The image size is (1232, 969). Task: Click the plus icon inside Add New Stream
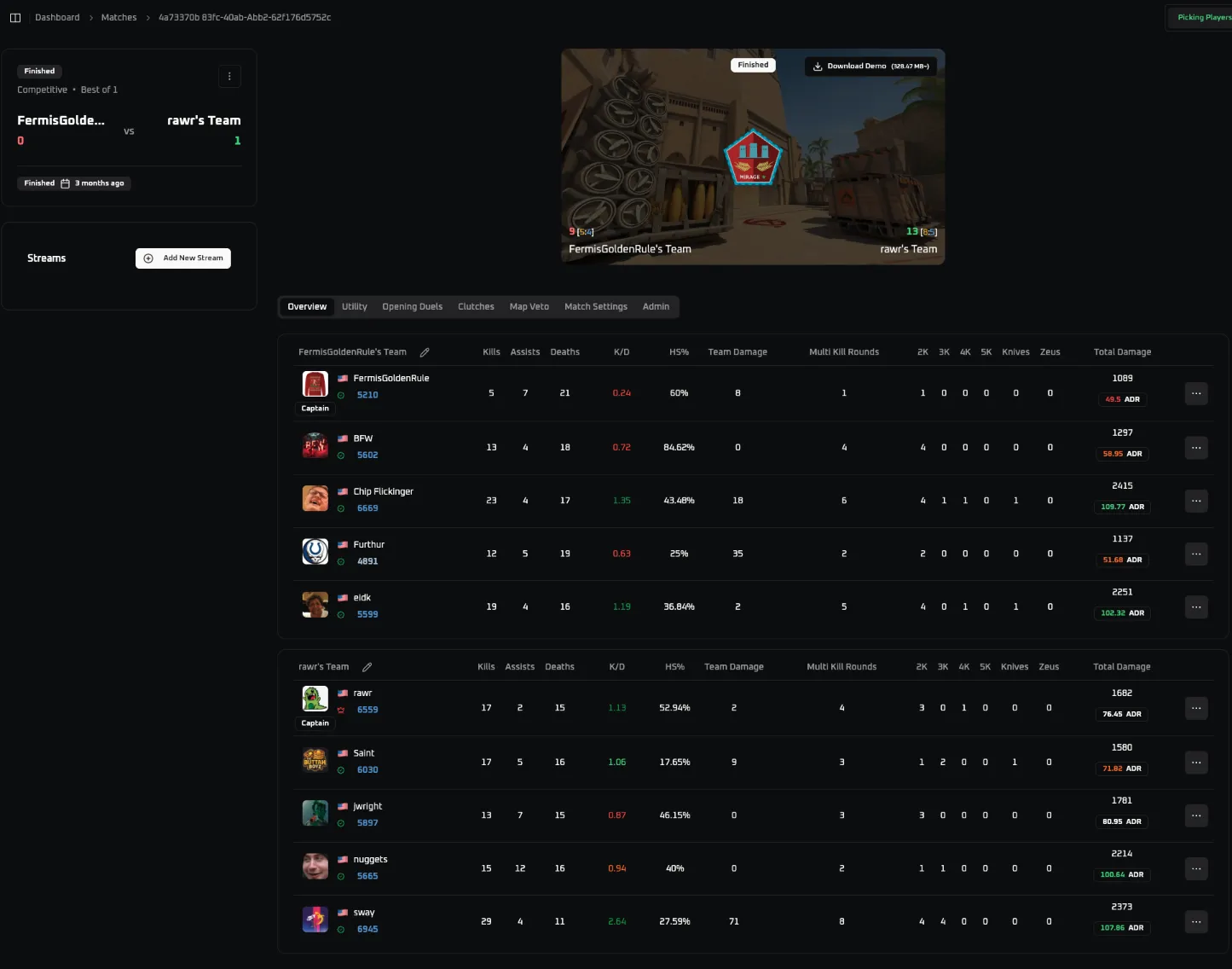click(x=148, y=258)
